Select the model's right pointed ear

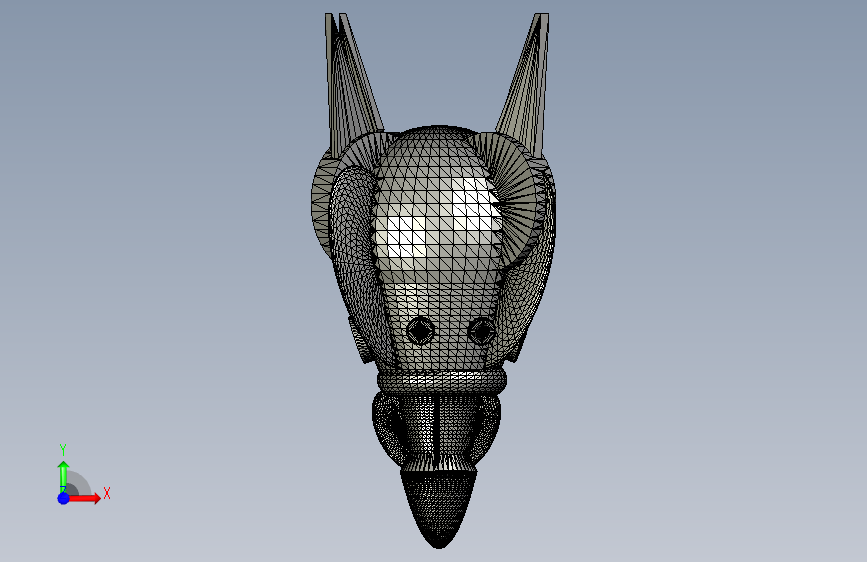click(524, 83)
